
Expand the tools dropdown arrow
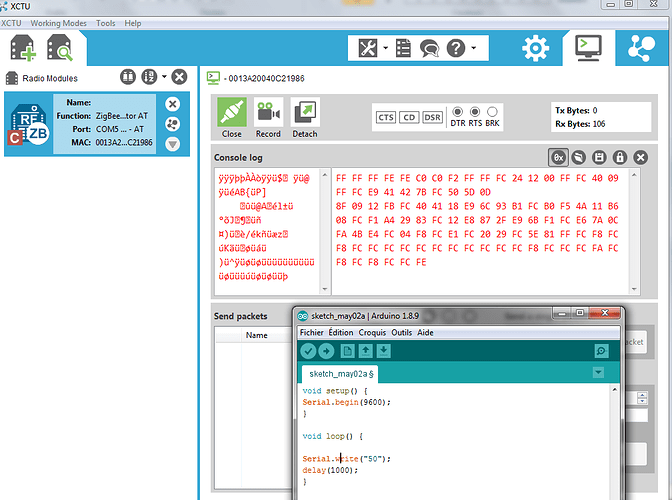385,48
